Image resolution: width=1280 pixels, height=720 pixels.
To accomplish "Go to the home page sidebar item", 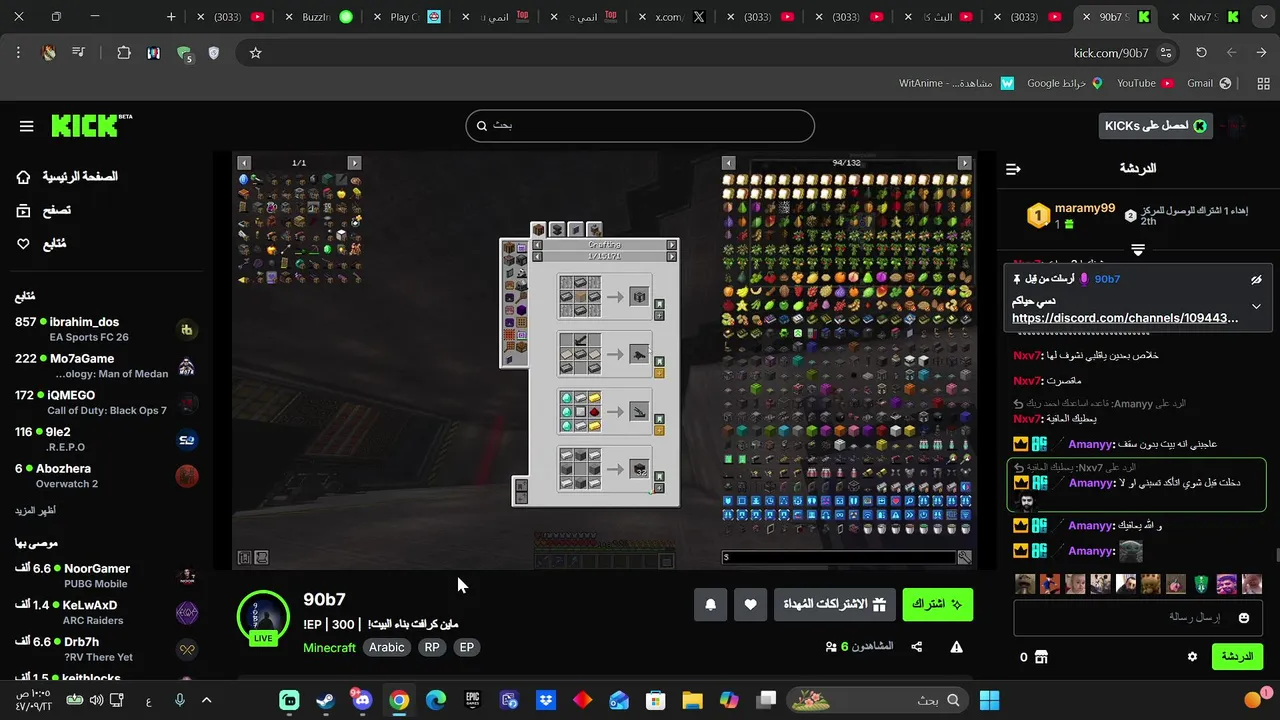I will pyautogui.click(x=66, y=177).
